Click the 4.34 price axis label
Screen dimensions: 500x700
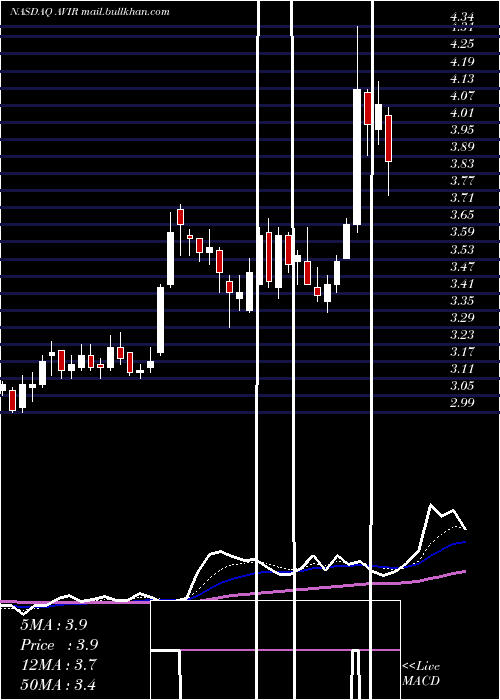[462, 18]
